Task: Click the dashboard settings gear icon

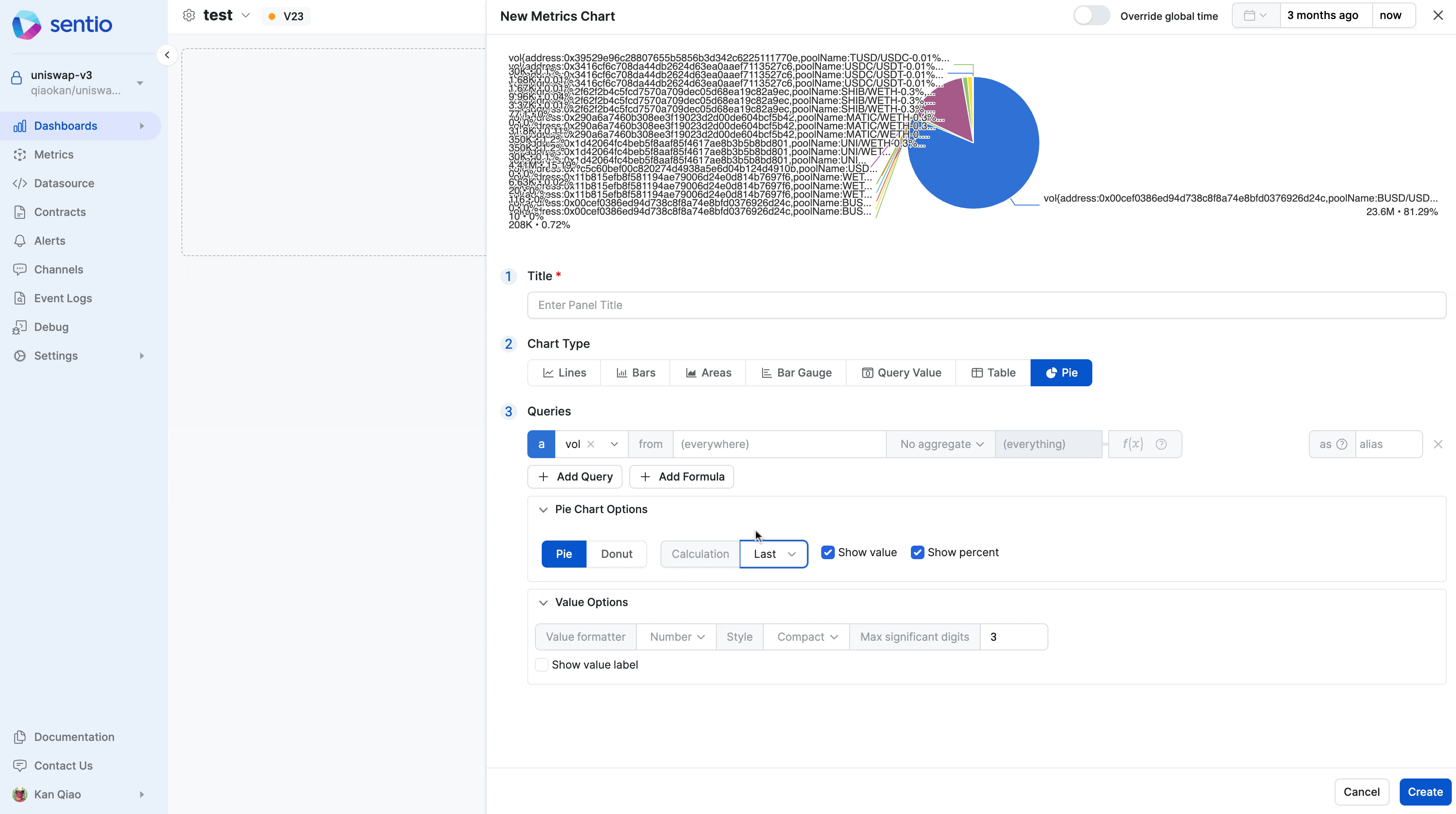Action: click(x=189, y=16)
